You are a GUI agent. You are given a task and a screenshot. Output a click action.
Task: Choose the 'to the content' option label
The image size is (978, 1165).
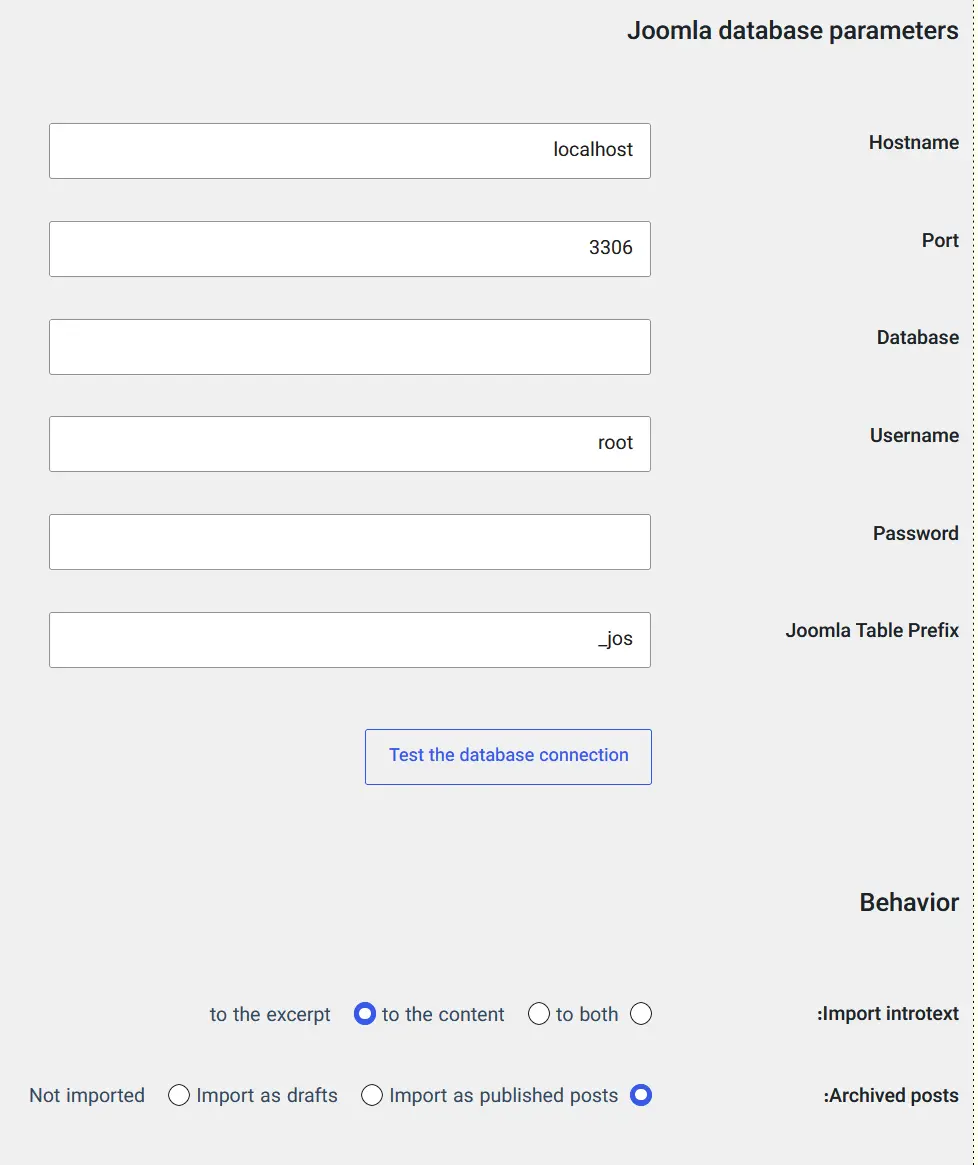pos(443,1014)
